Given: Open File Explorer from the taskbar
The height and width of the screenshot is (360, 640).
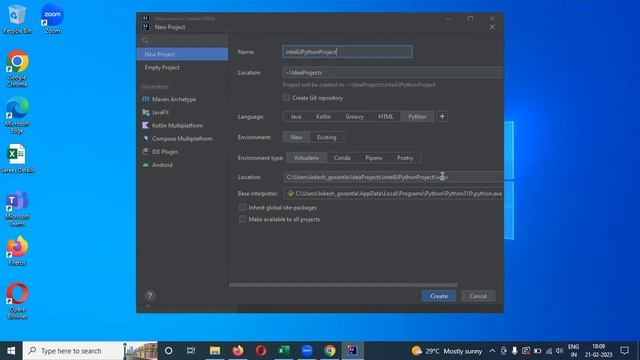Looking at the screenshot, I should pyautogui.click(x=215, y=351).
